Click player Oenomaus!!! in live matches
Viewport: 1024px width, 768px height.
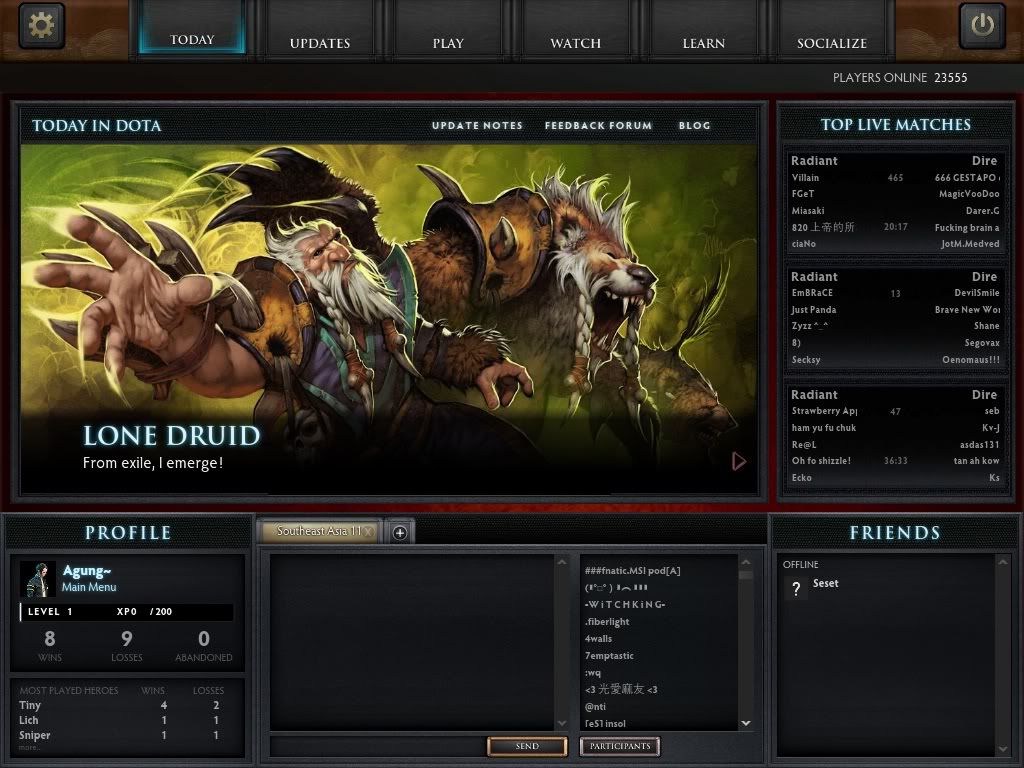pyautogui.click(x=970, y=360)
